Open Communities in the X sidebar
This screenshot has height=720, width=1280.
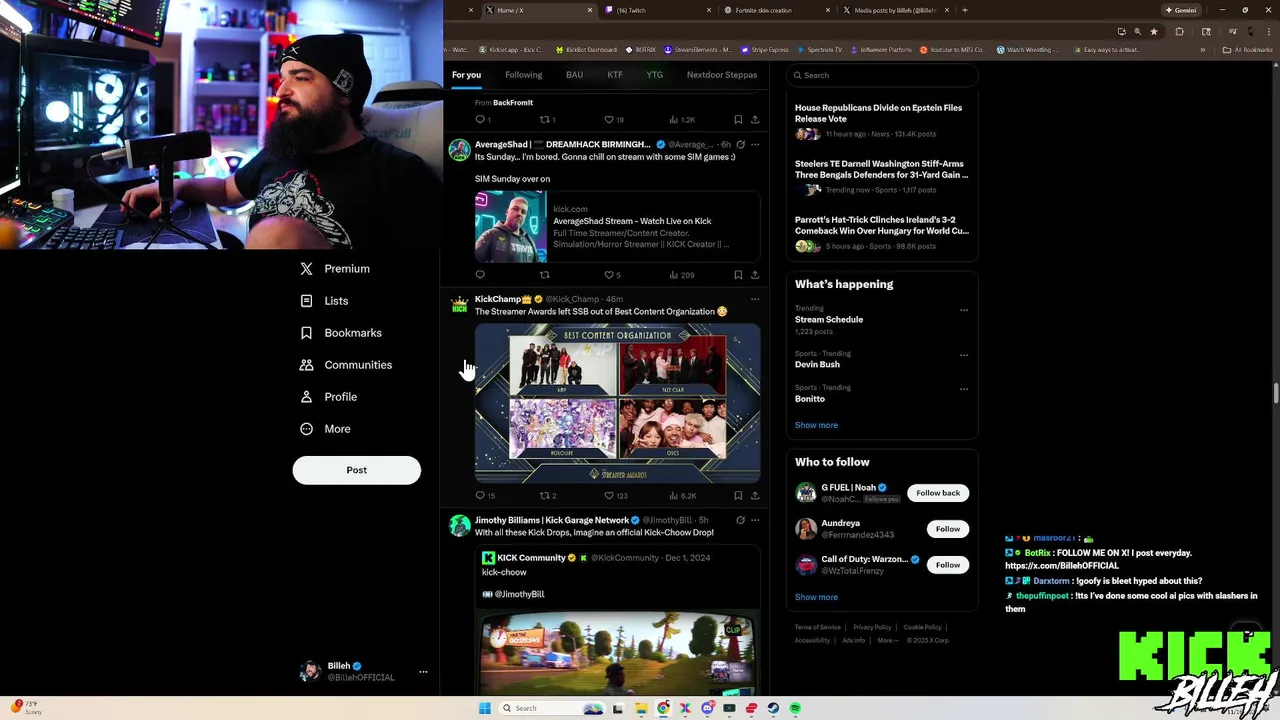point(346,364)
